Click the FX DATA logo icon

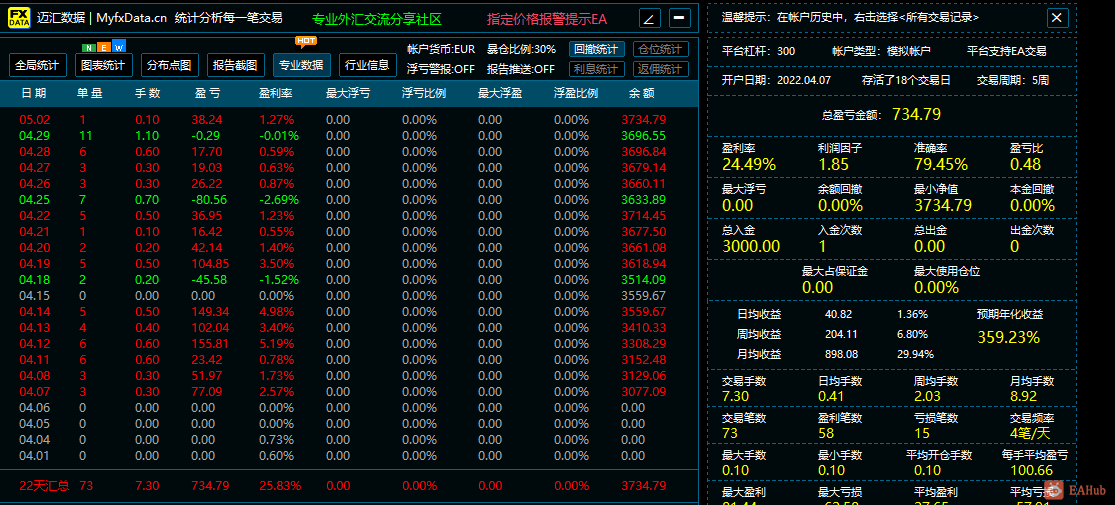pyautogui.click(x=19, y=18)
